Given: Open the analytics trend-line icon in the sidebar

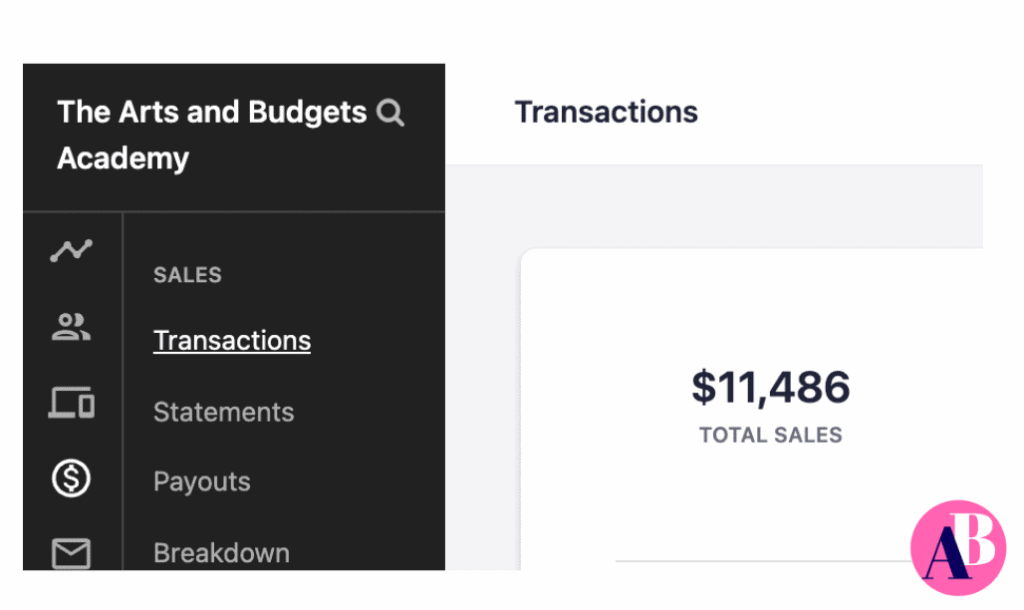Looking at the screenshot, I should 71,250.
